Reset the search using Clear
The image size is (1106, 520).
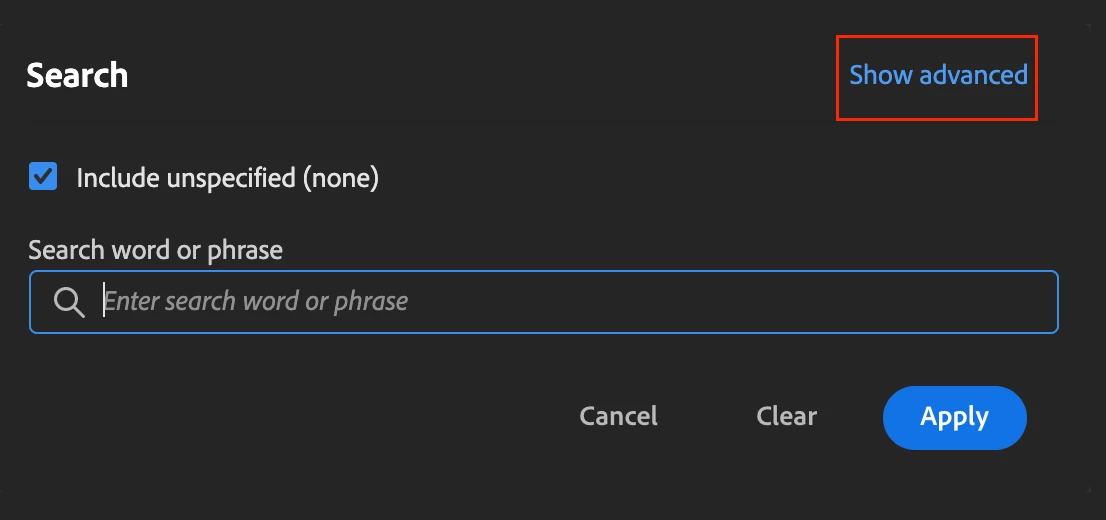tap(786, 416)
